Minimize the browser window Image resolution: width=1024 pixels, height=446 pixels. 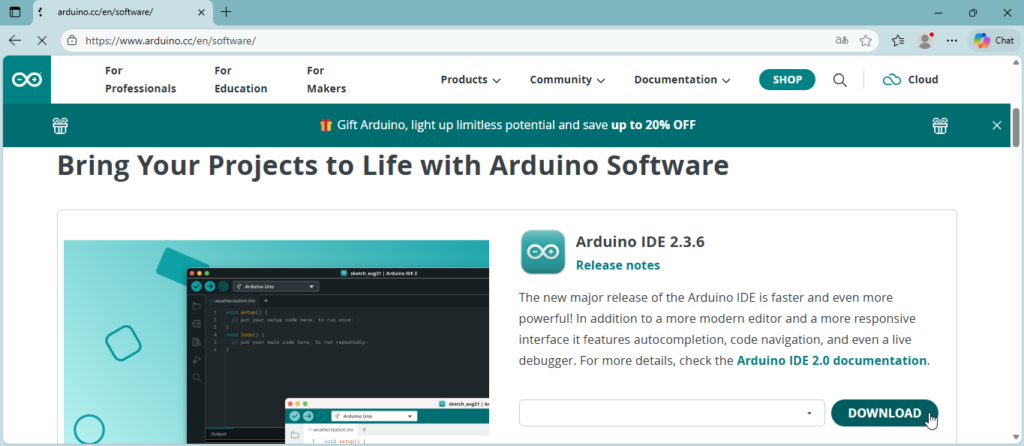point(938,12)
